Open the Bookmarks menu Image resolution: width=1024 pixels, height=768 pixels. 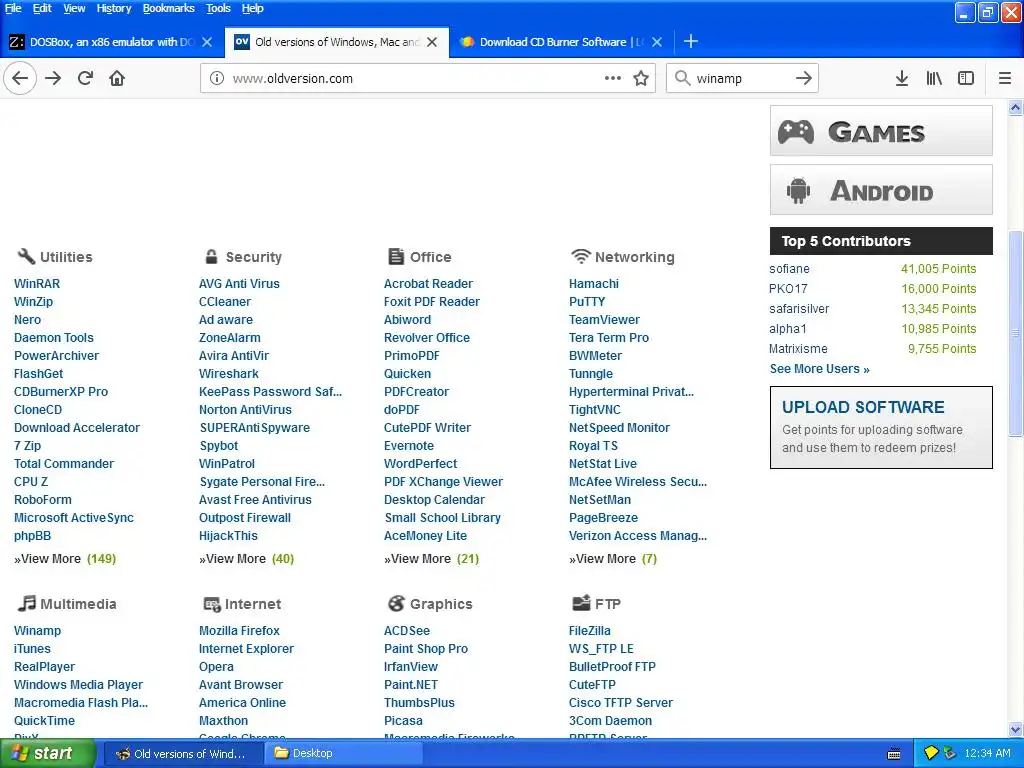click(168, 8)
